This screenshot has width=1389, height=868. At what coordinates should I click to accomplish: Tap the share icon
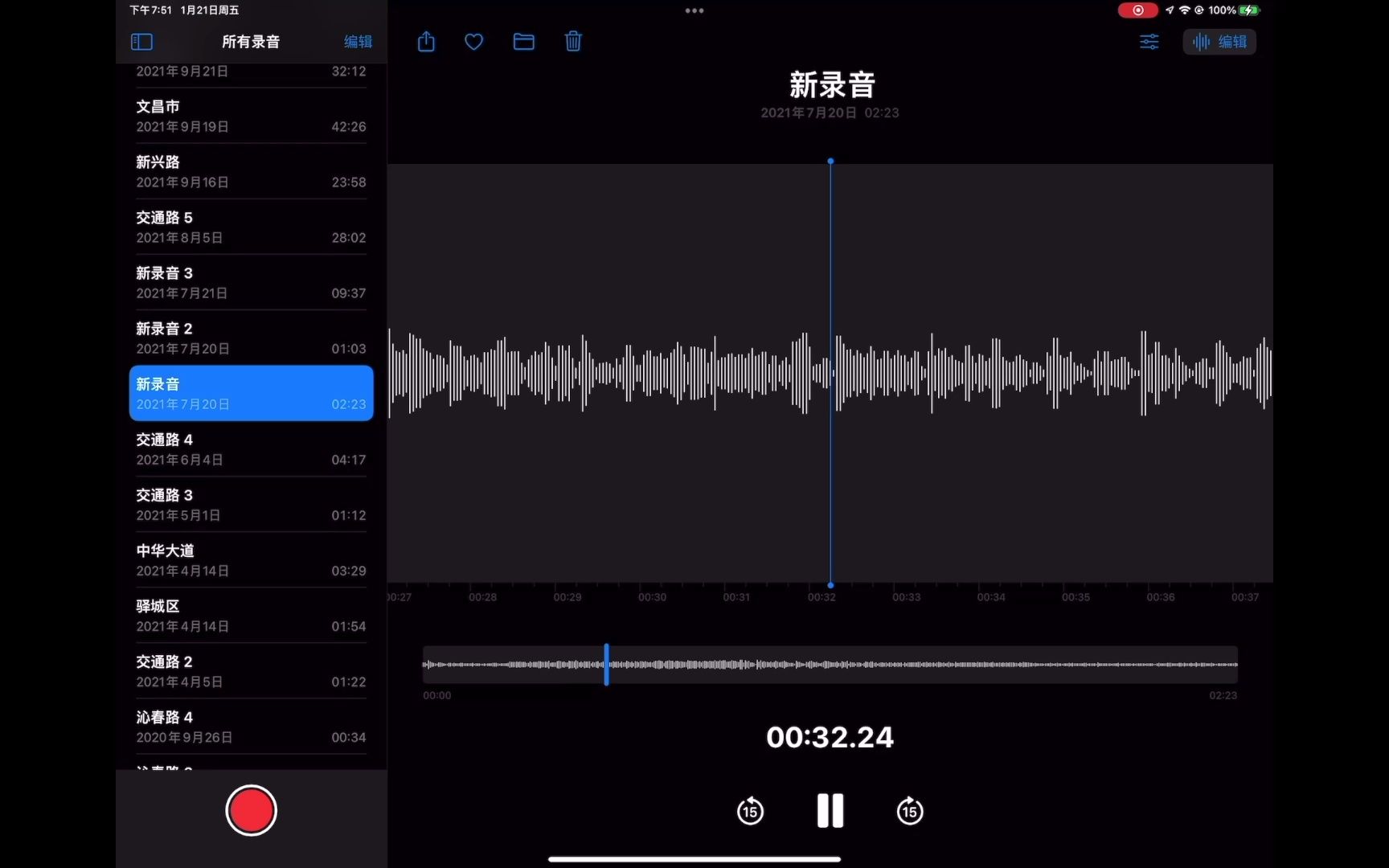[x=426, y=41]
